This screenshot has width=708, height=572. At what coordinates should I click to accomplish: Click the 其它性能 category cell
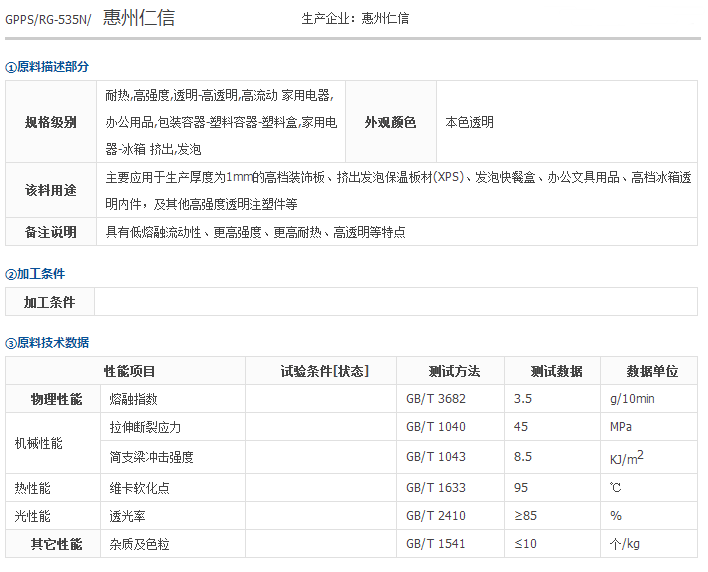(x=53, y=544)
